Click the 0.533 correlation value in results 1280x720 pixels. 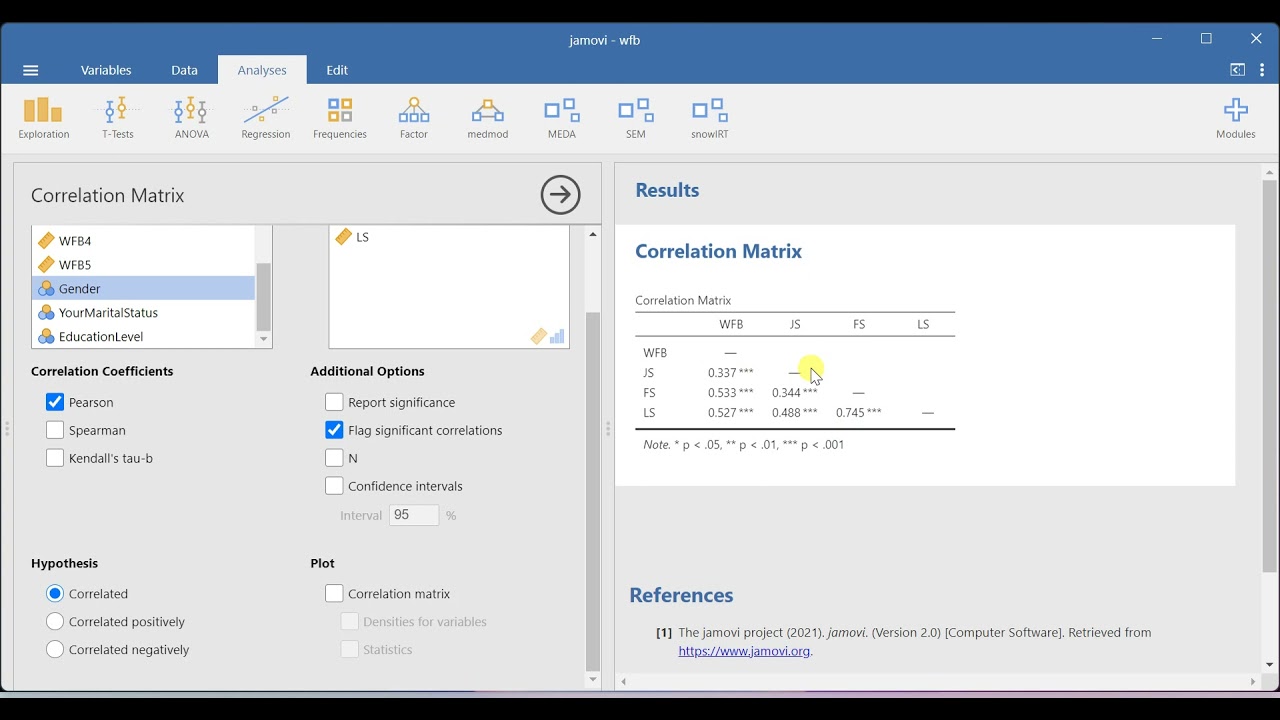(725, 393)
